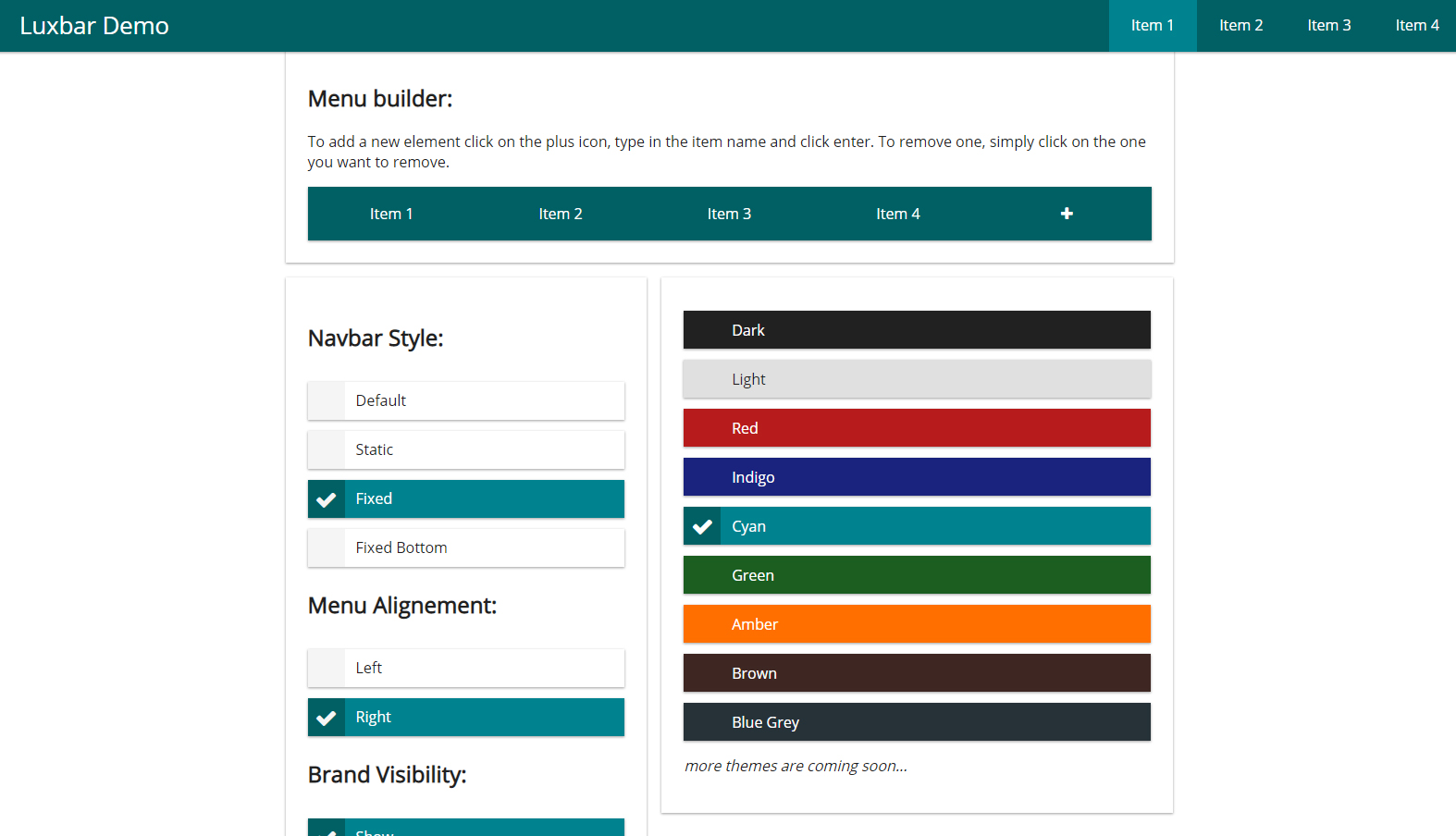
Task: Open Item 1 in top navbar
Action: point(1152,26)
